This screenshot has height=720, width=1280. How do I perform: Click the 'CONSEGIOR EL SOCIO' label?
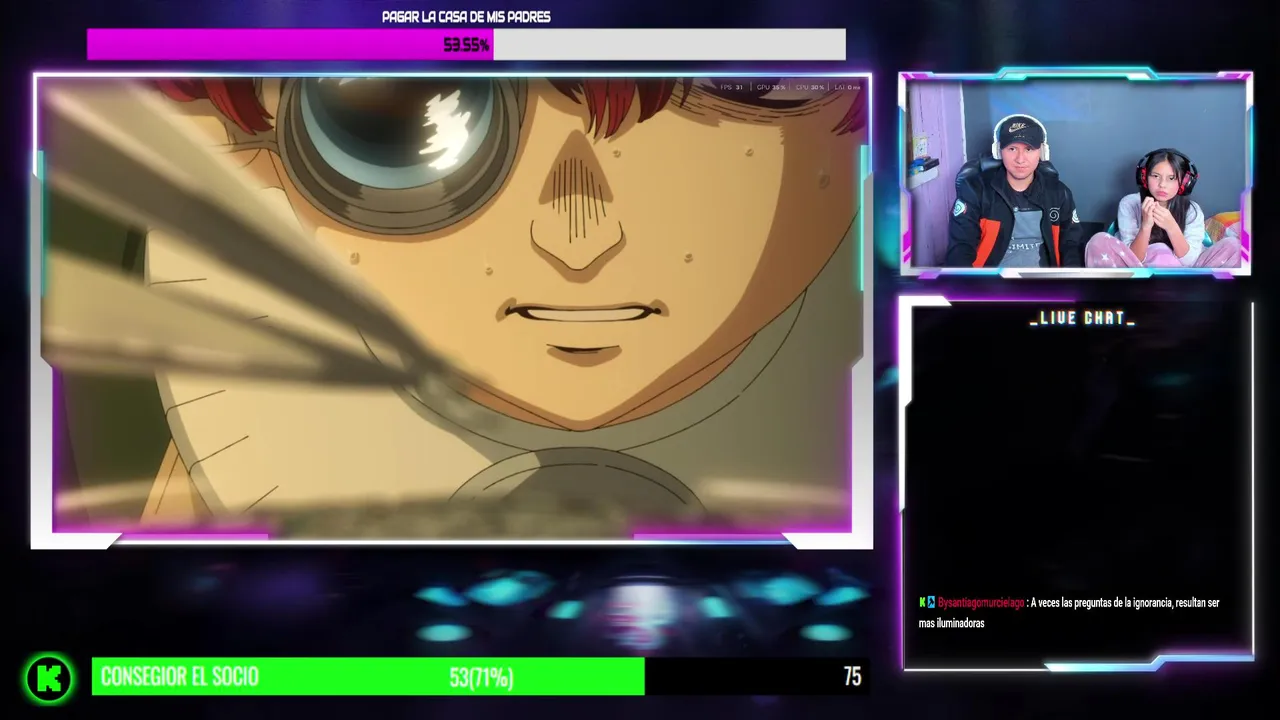pos(180,677)
